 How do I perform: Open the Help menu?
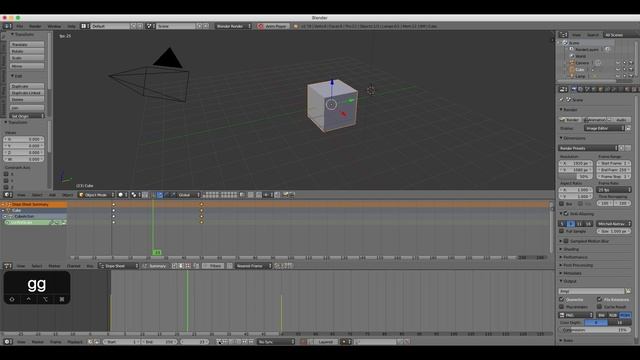[71, 26]
